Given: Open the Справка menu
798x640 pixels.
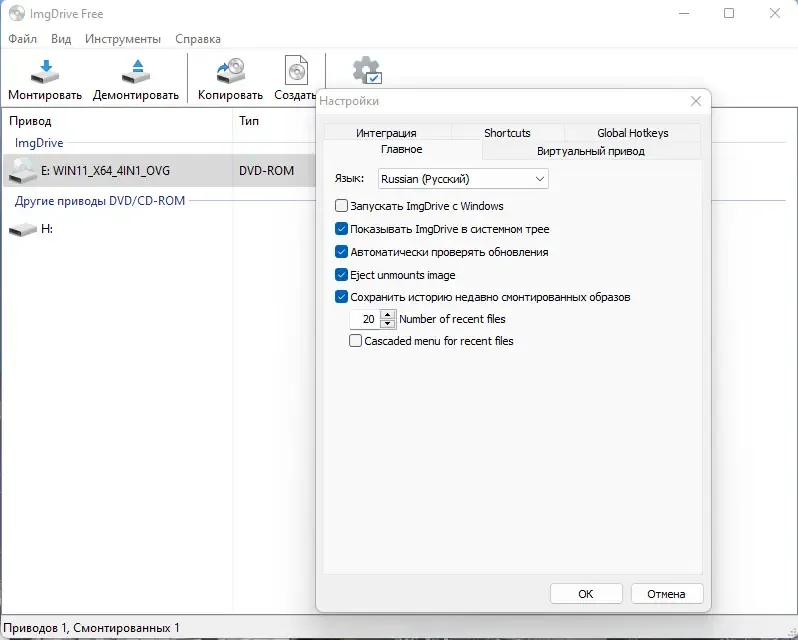Looking at the screenshot, I should (x=198, y=39).
